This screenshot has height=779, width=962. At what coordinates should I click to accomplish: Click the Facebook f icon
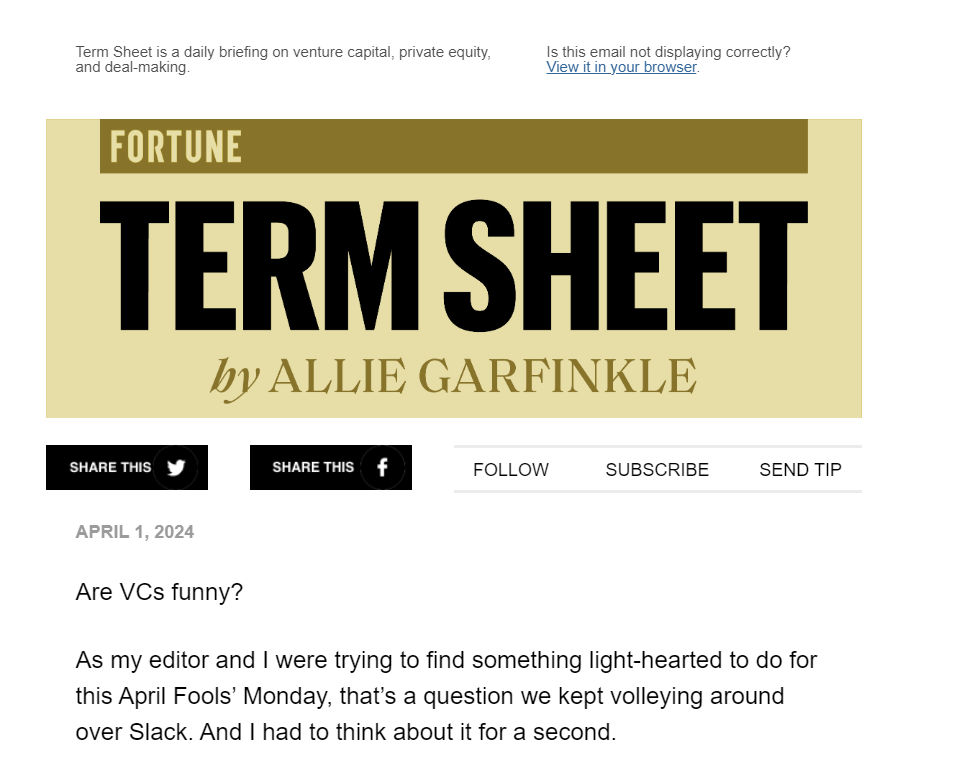[x=382, y=467]
